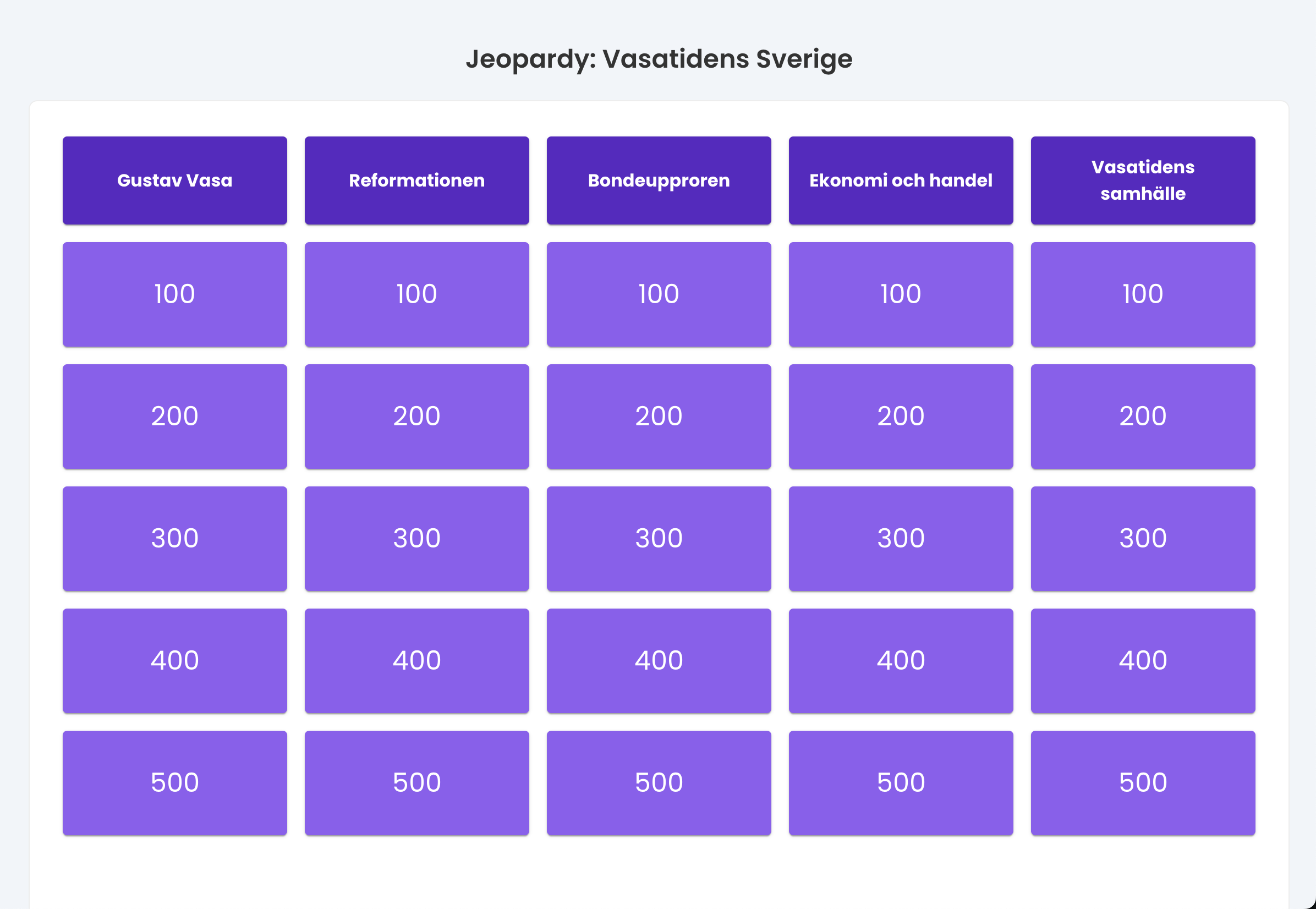Click the Vasatidens samhälle category header
The image size is (1316, 909).
click(x=1143, y=180)
